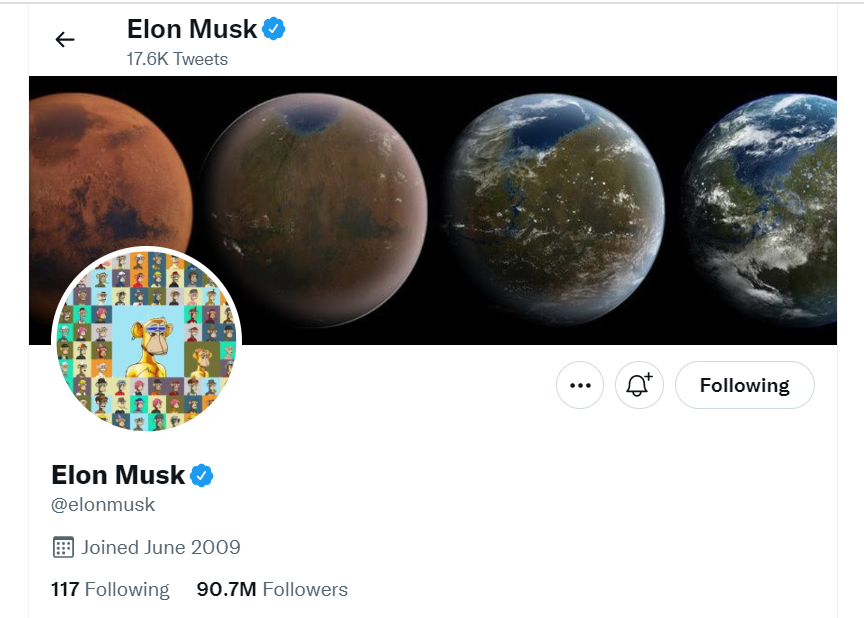Screen dimensions: 864x618
Task: Click the Elon Musk title in top header
Action: [192, 29]
